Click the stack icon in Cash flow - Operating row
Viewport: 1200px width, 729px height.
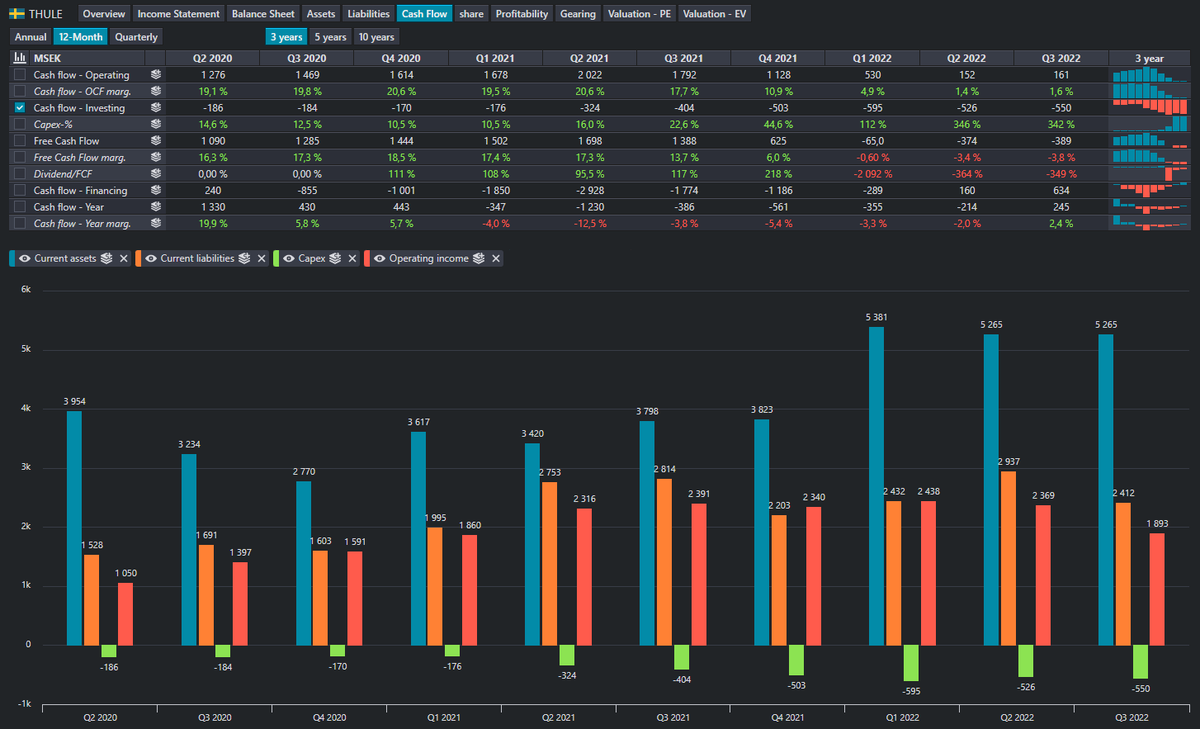click(156, 74)
